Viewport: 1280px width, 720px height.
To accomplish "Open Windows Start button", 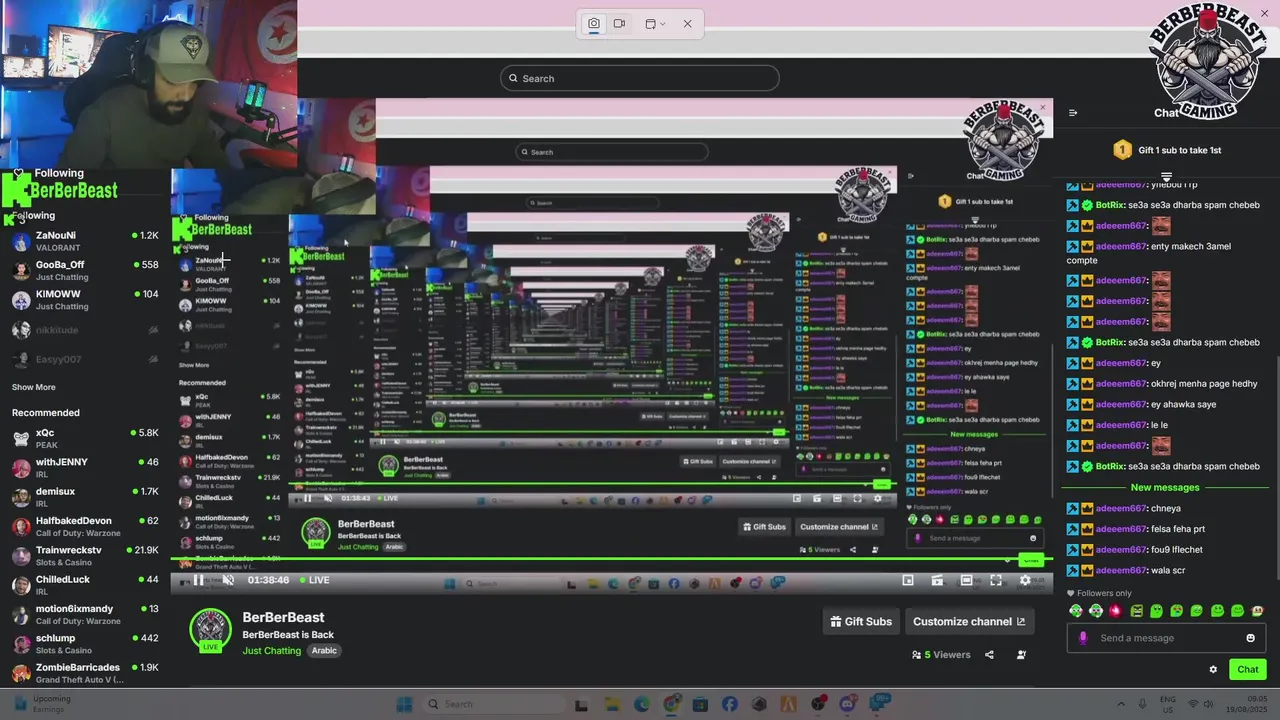I will 404,704.
